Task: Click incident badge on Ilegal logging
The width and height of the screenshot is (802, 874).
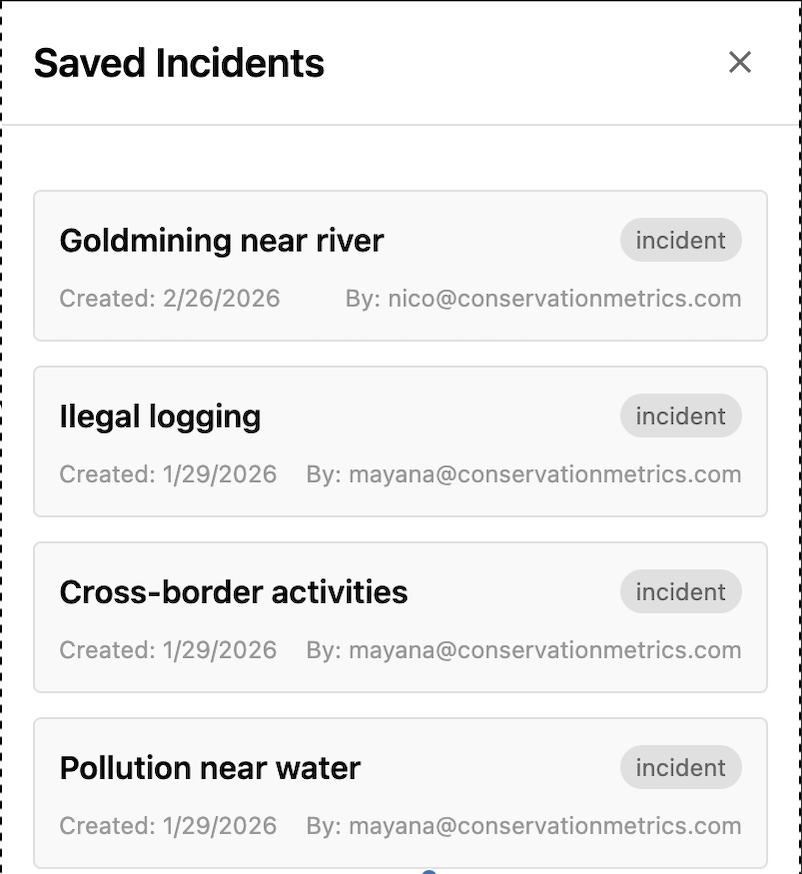Action: click(680, 417)
